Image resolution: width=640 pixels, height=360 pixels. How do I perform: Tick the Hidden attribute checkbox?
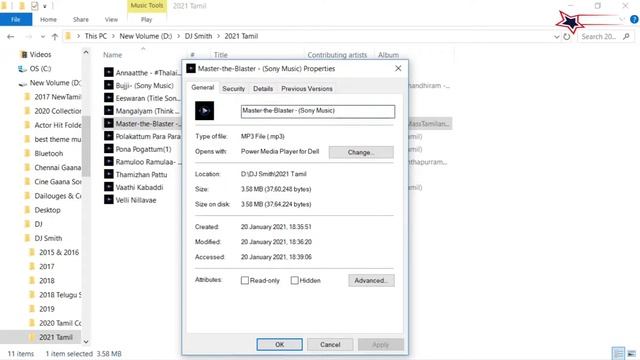coord(294,280)
